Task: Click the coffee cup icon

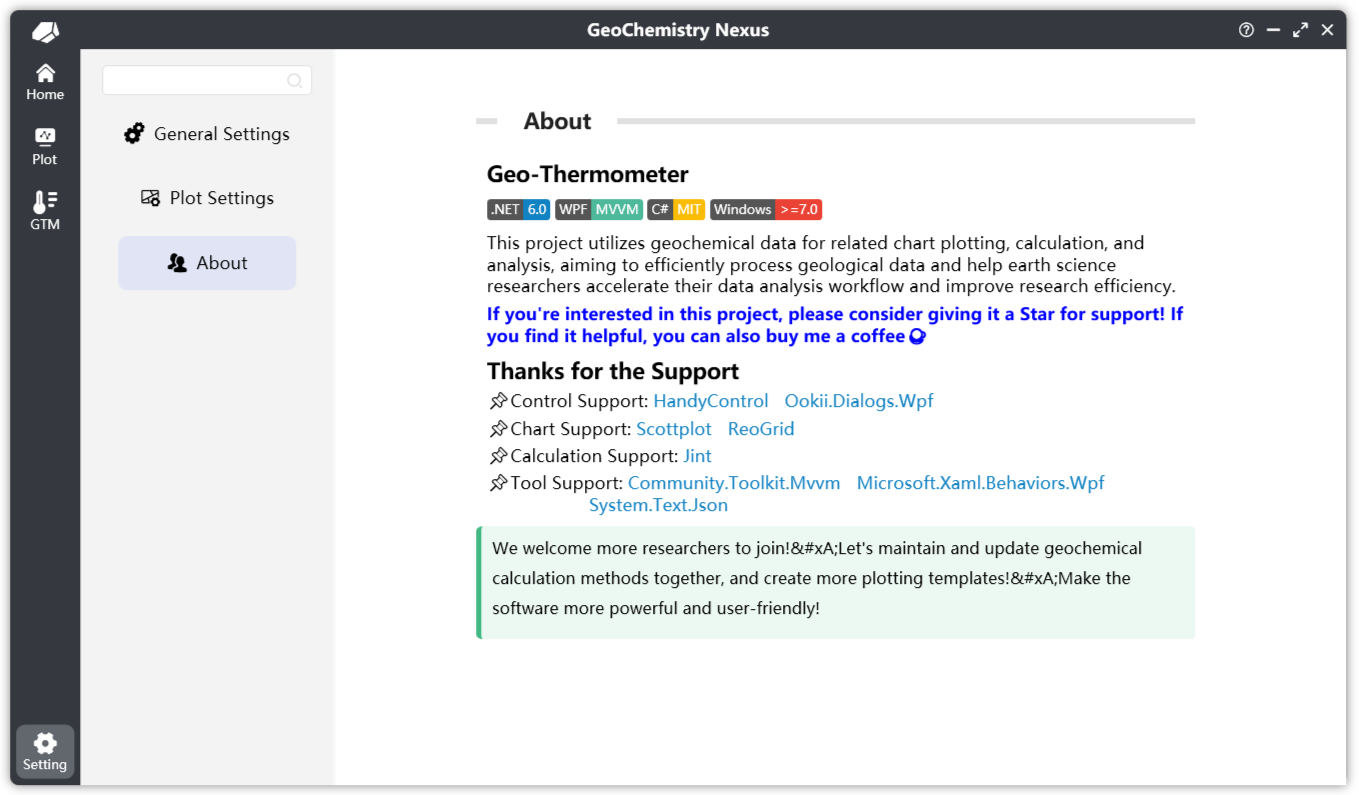Action: [x=917, y=337]
